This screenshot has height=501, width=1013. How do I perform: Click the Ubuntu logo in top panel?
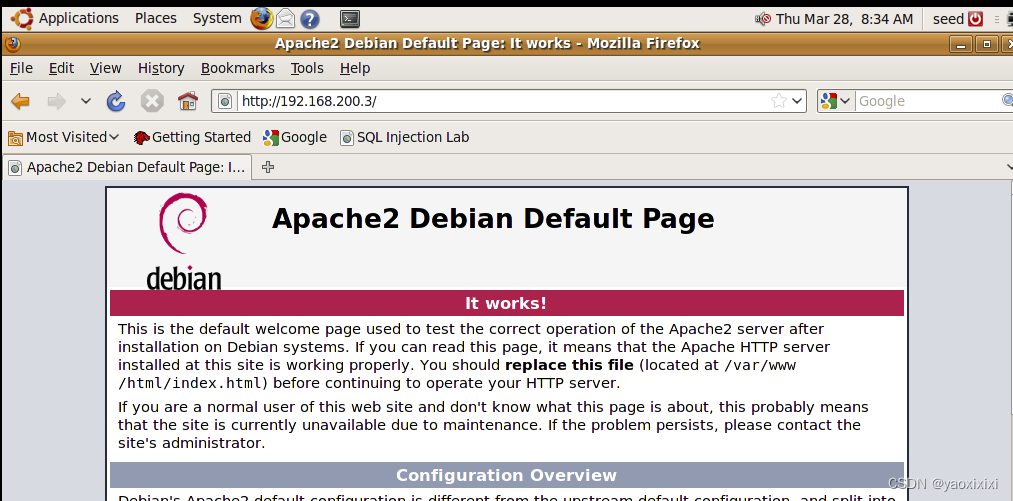tap(21, 18)
